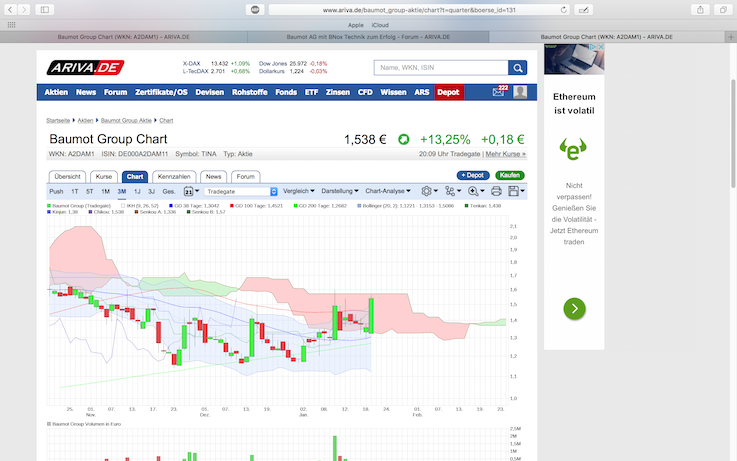Open the Tradegate exchange dropdown
Viewport: 737px width, 461px height.
coord(241,192)
